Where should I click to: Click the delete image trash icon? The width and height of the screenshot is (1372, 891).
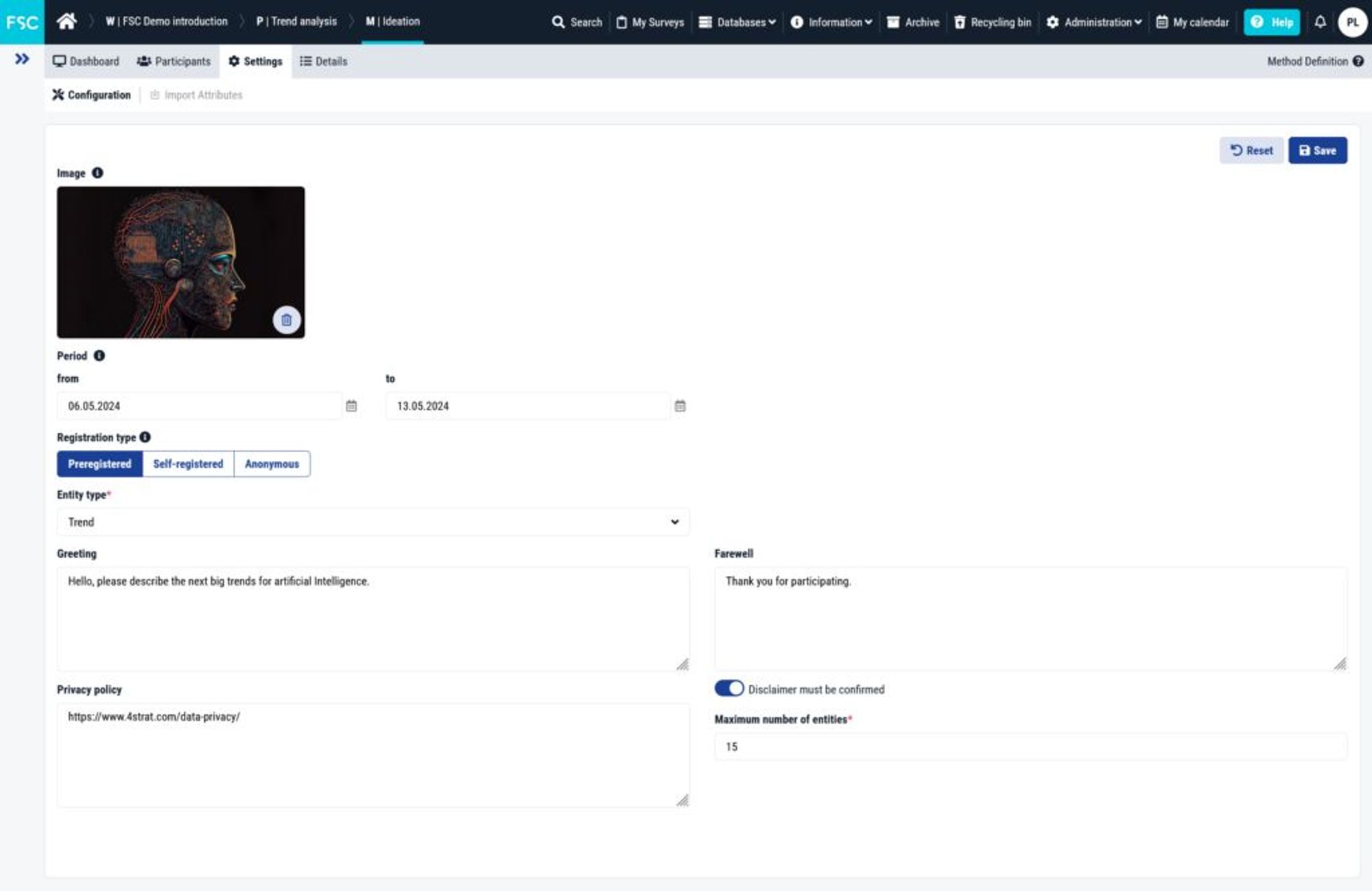(x=286, y=319)
